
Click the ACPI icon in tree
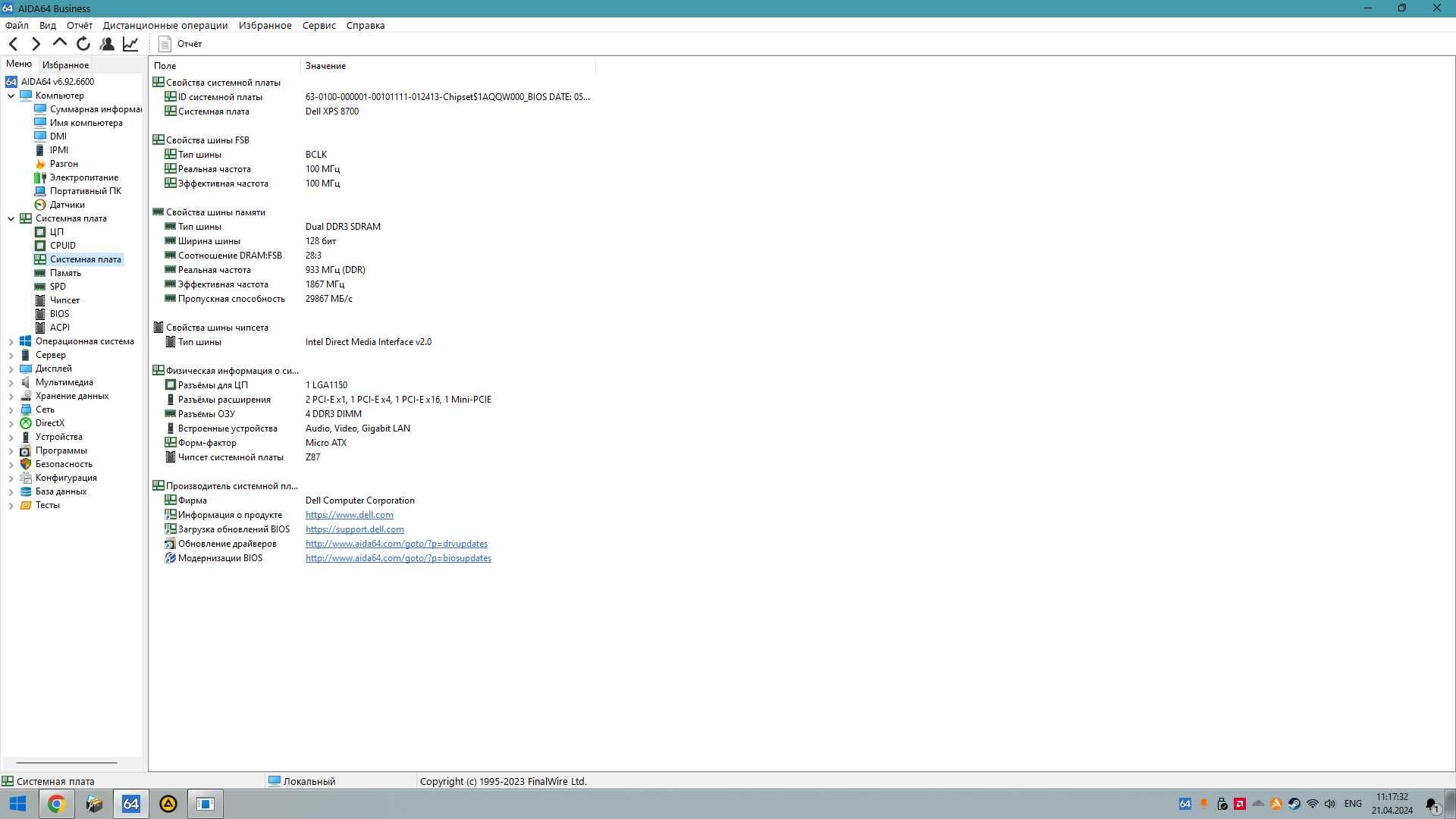point(40,328)
